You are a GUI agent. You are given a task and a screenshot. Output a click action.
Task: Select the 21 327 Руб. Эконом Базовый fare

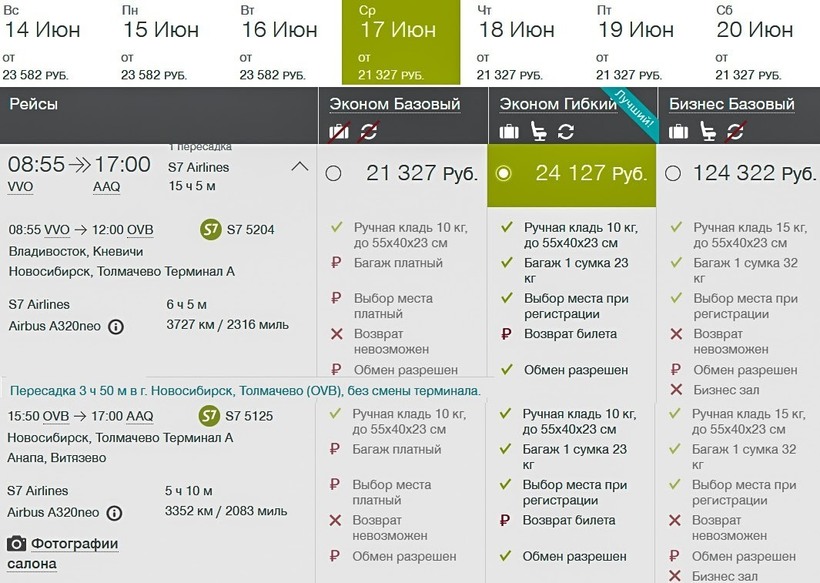pos(334,174)
